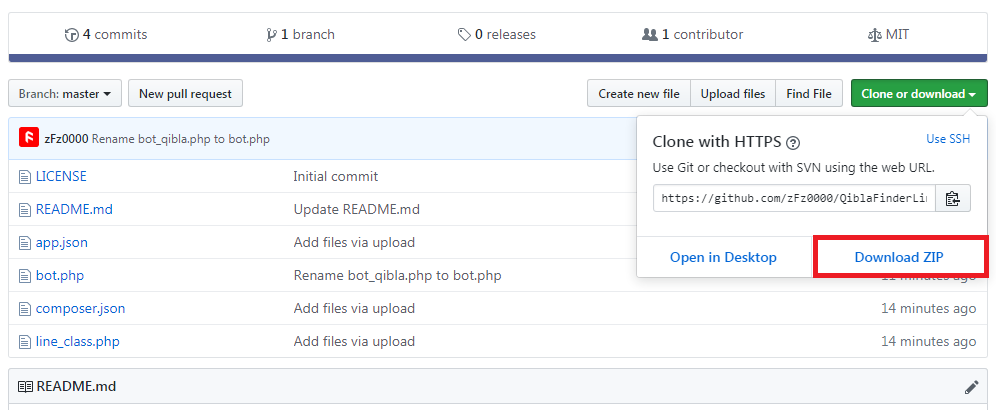This screenshot has width=996, height=410.
Task: Open the composer.json file
Action: pos(80,308)
